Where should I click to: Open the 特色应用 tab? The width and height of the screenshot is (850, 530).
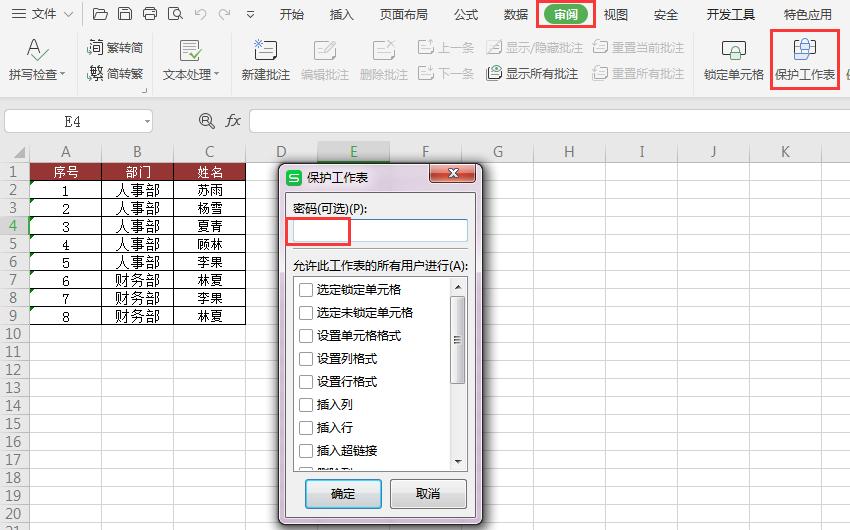[808, 15]
